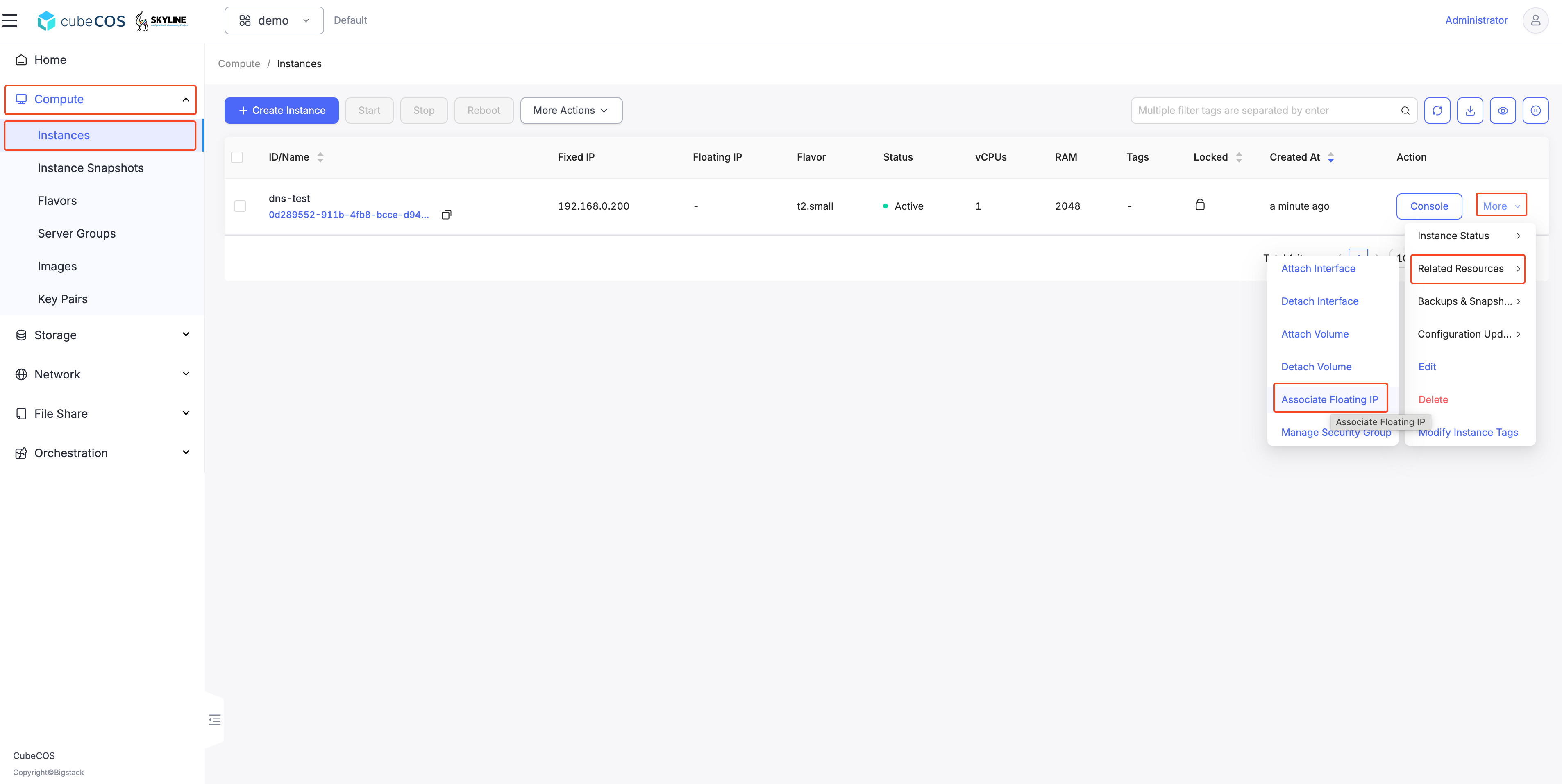The image size is (1562, 784).
Task: Select Detach Volume from submenu
Action: [1316, 367]
